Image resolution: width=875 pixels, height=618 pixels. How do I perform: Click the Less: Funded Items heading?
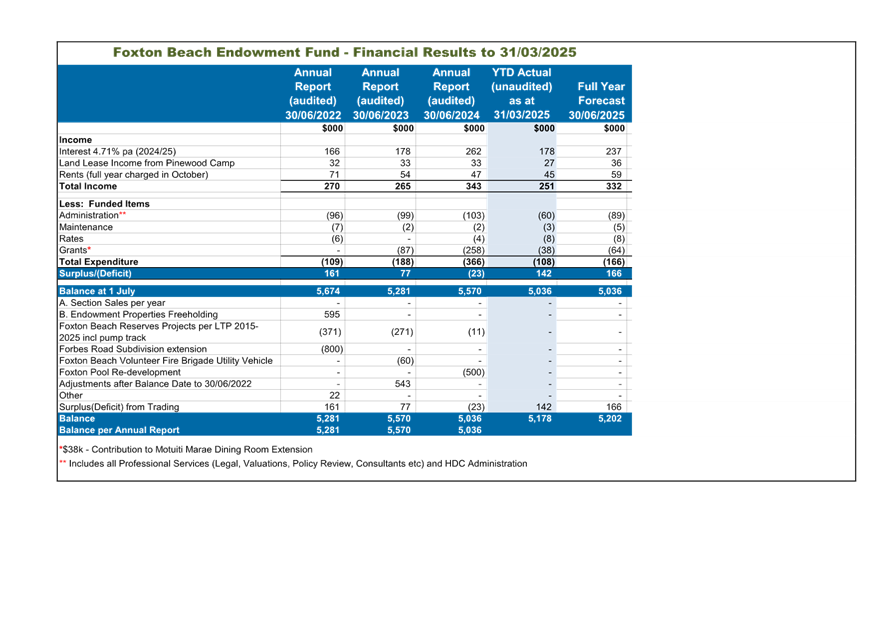tap(104, 204)
